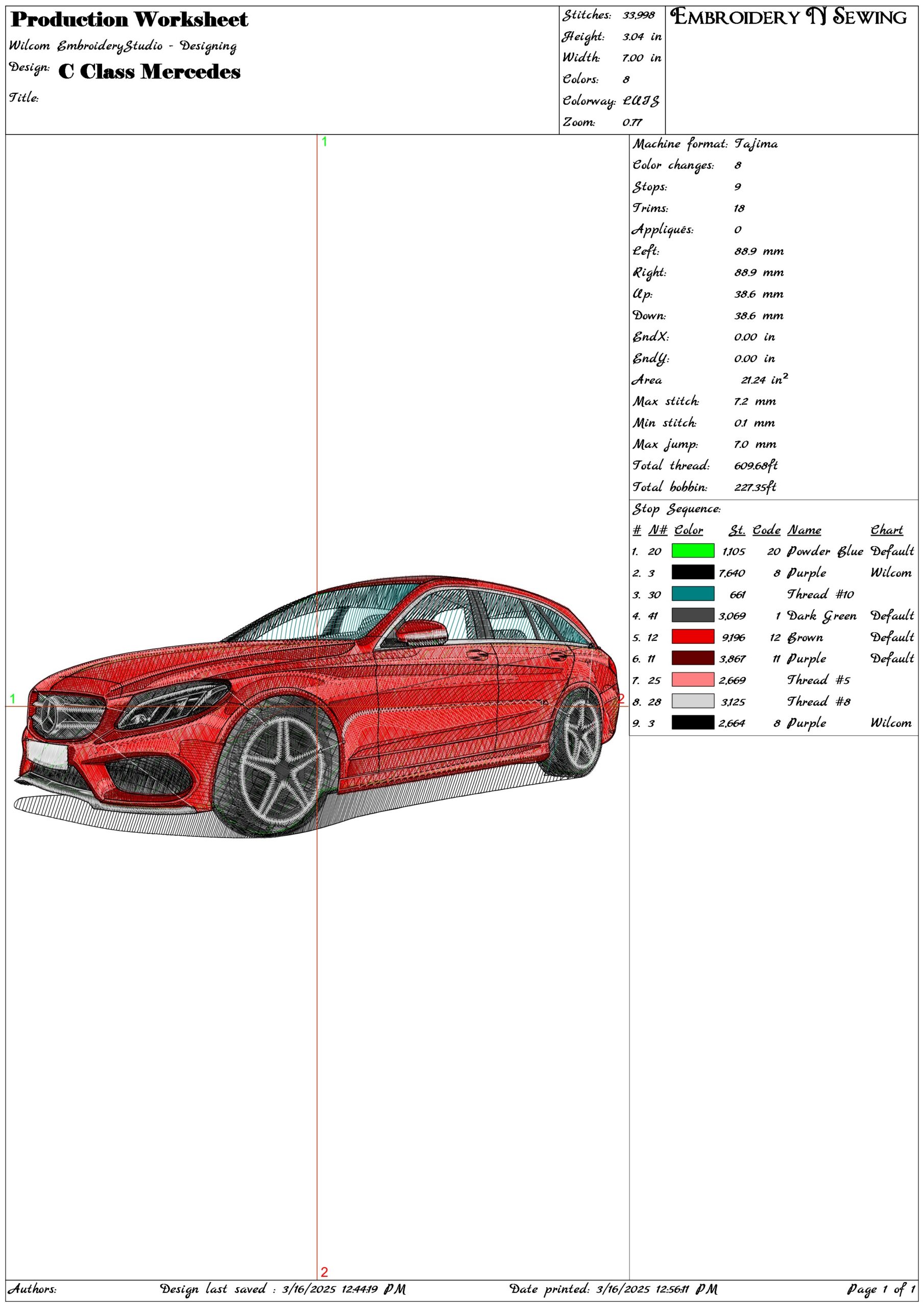This screenshot has height=1307, width=924.
Task: Click the Trims value '18'
Action: [x=739, y=208]
